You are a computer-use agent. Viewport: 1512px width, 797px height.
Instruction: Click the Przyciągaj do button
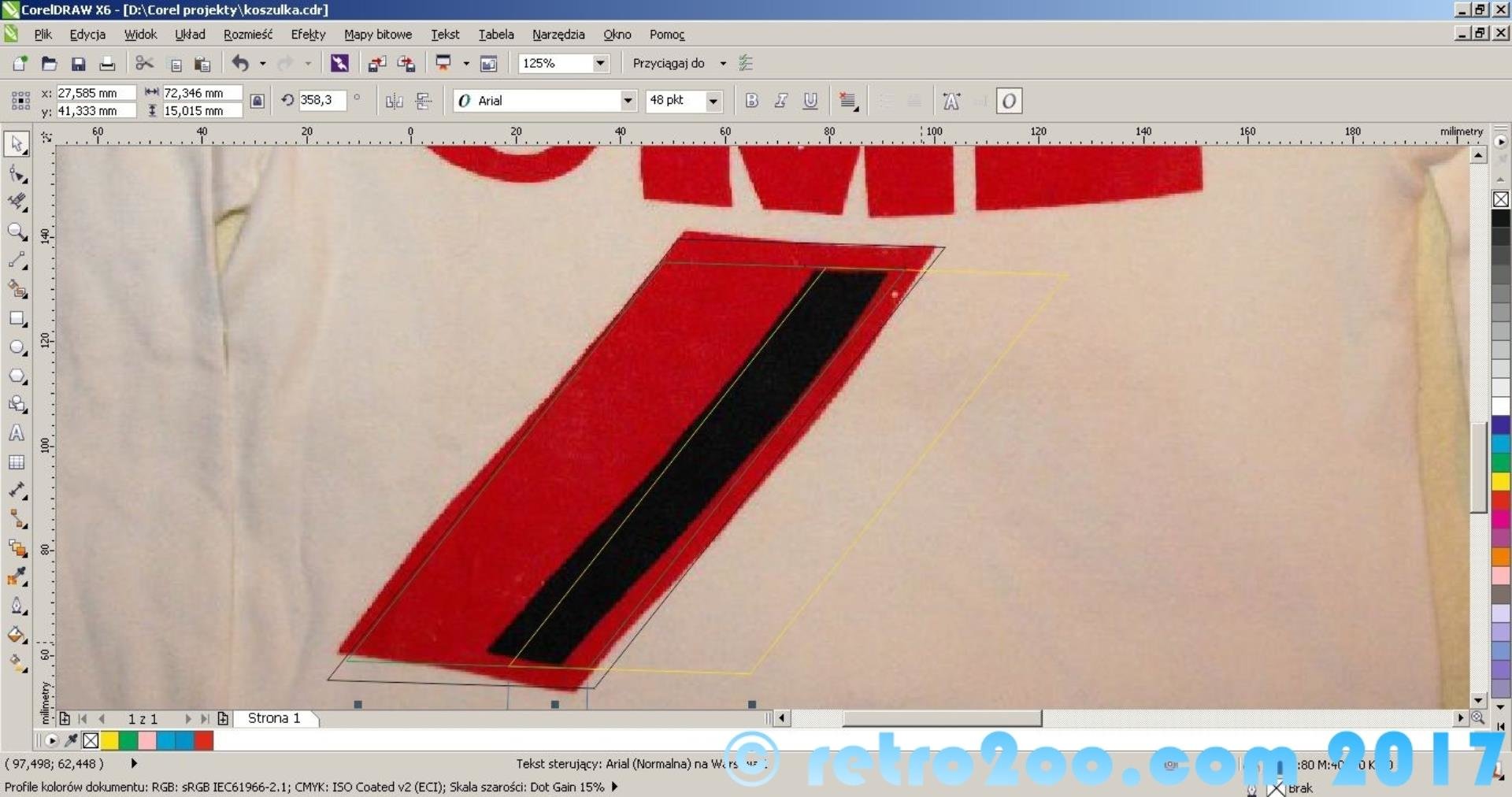pyautogui.click(x=669, y=63)
